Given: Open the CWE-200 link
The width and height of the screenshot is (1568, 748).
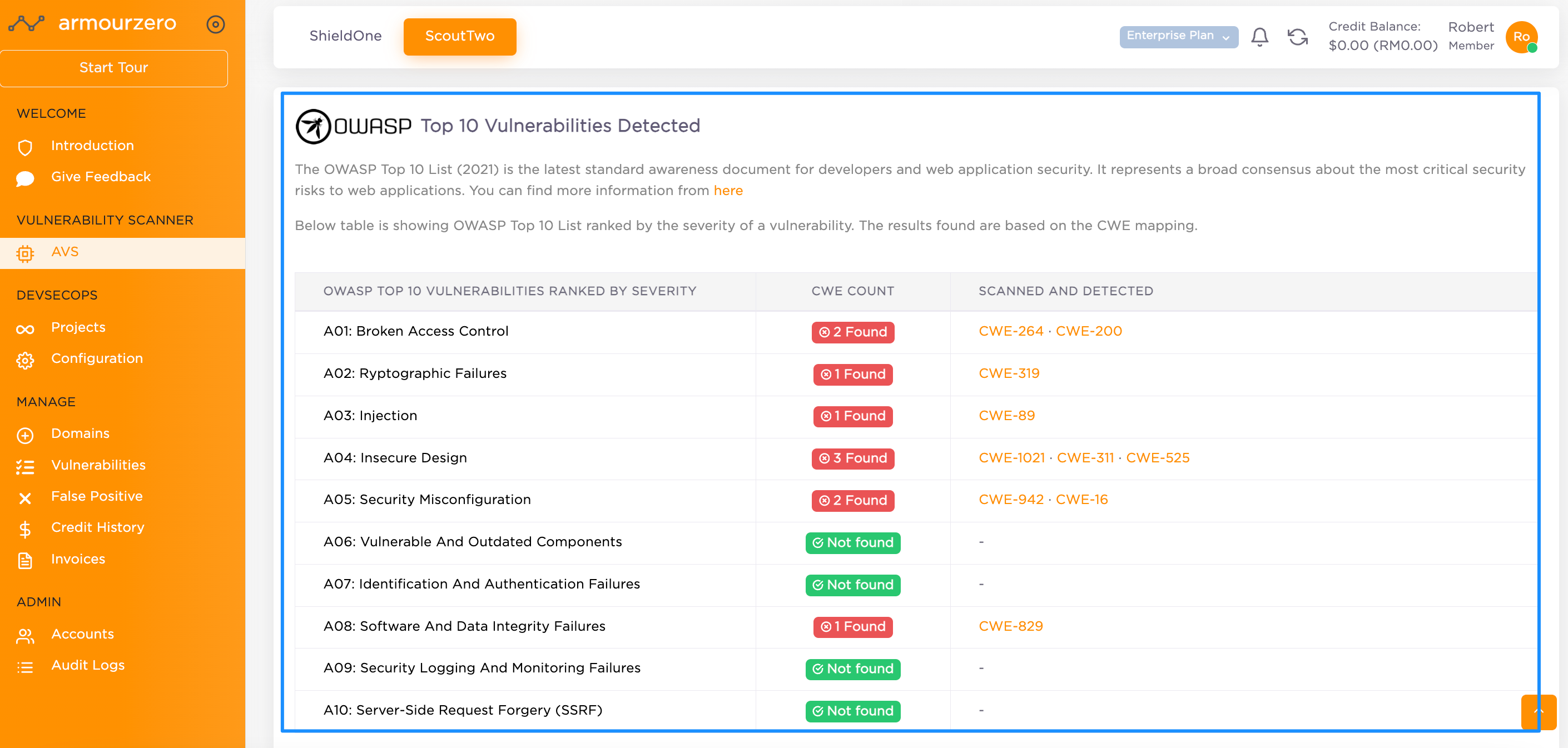Looking at the screenshot, I should tap(1088, 331).
